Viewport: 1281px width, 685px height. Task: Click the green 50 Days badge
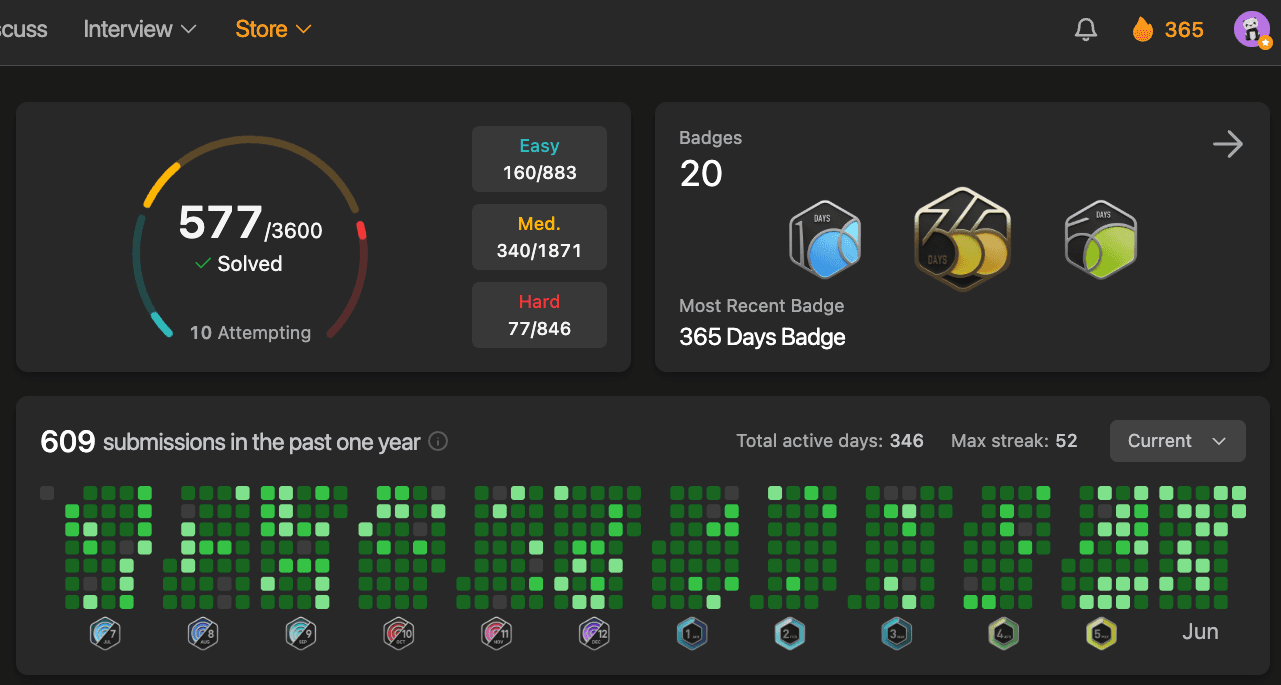coord(1099,238)
